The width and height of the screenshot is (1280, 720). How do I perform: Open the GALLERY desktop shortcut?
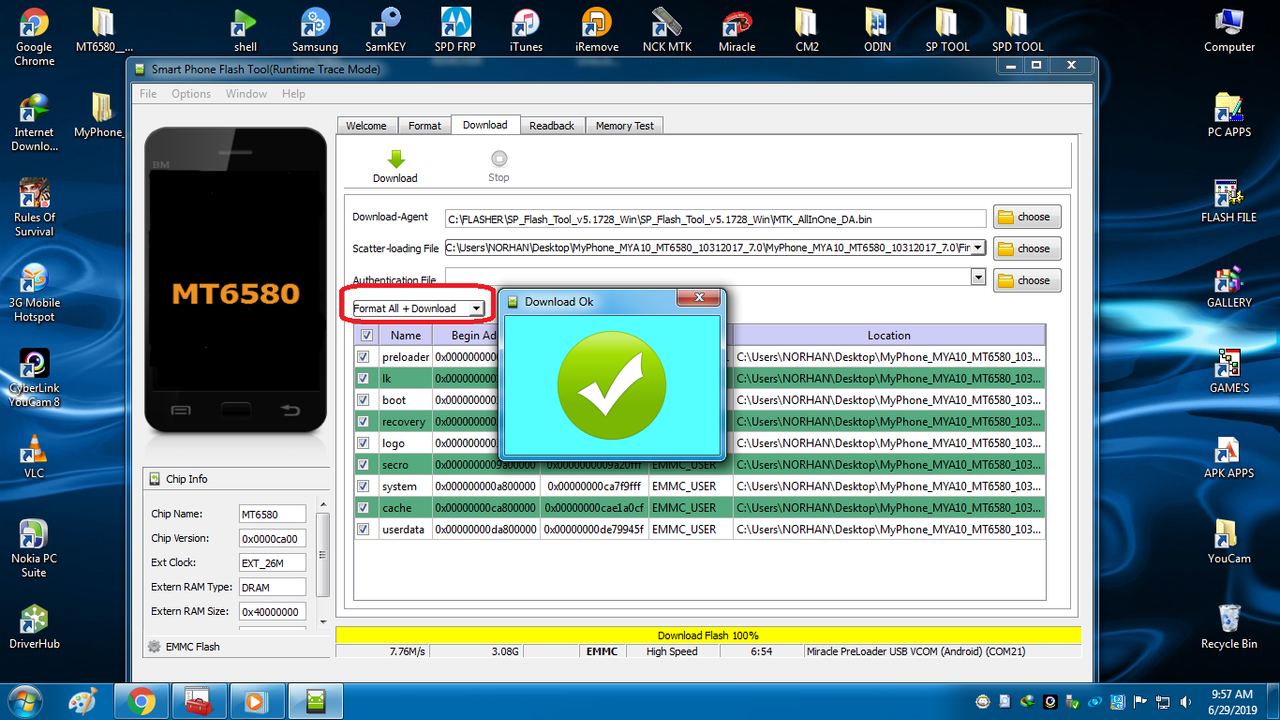[1229, 286]
